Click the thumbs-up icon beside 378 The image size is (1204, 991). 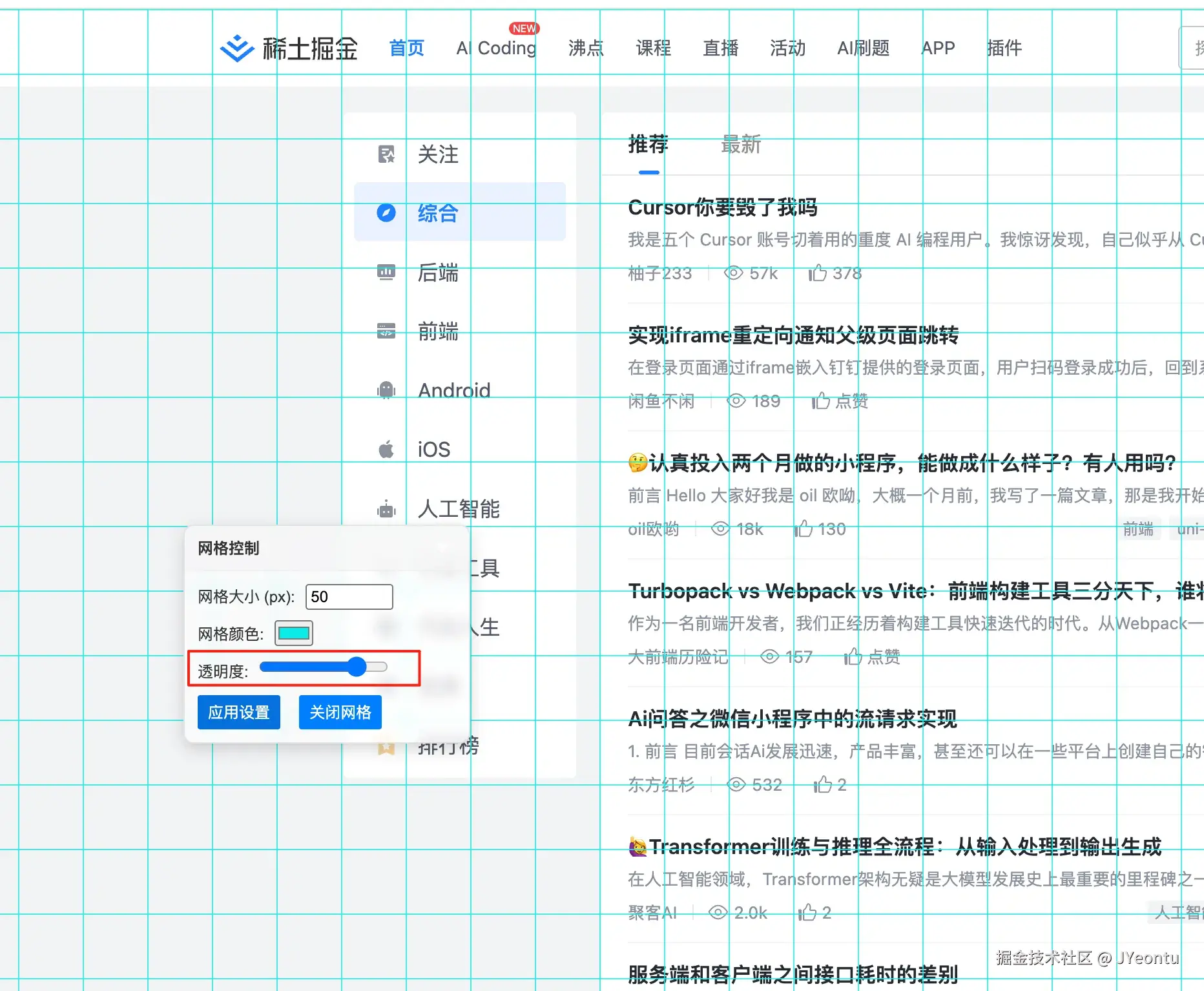point(818,273)
